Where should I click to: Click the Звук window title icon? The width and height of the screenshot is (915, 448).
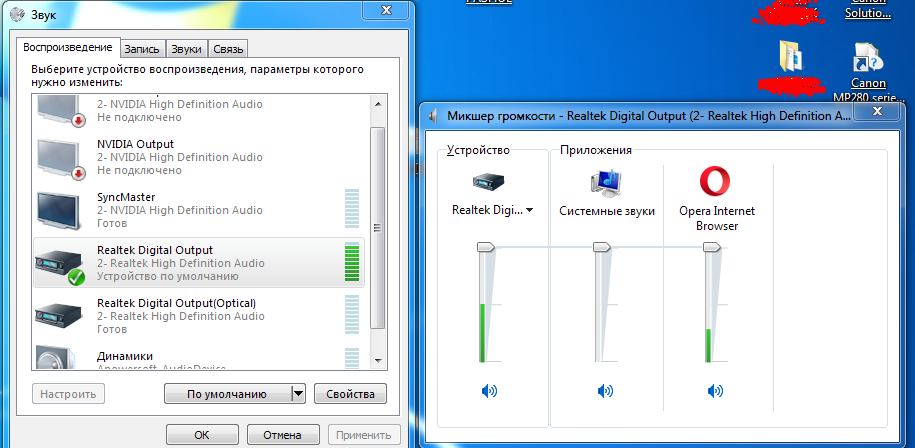(x=18, y=14)
